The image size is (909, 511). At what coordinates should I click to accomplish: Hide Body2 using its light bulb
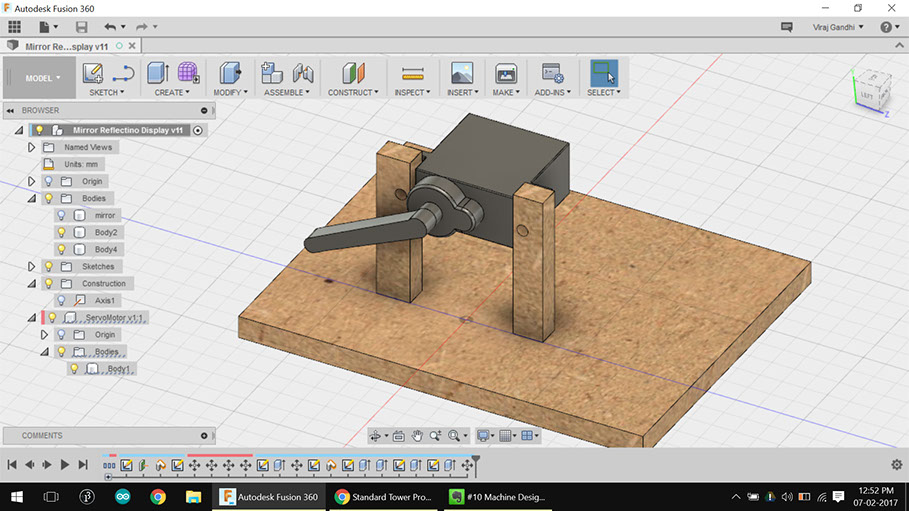(61, 232)
